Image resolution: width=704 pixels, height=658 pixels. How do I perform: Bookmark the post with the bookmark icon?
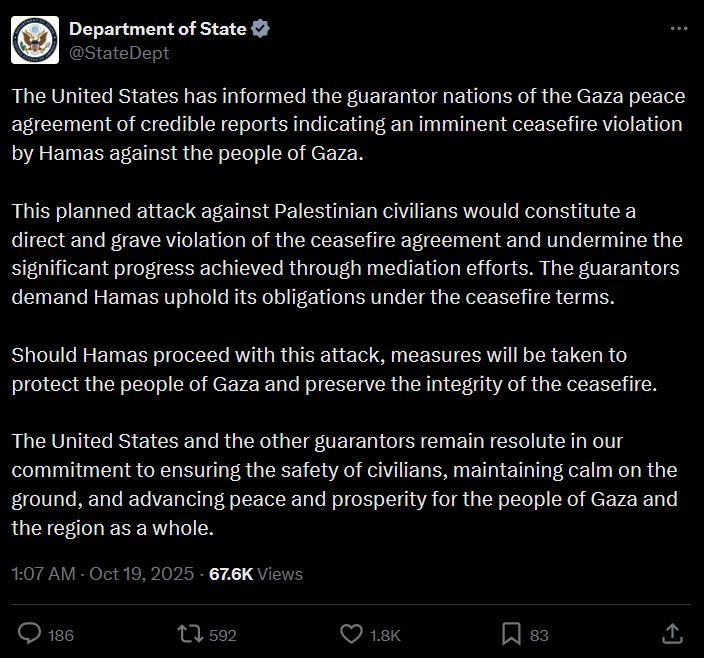pos(511,634)
